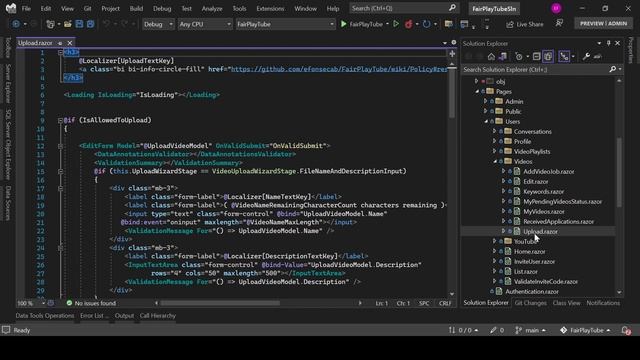Viewport: 640px width, 360px height.
Task: Toggle Sync with Active Document button
Action: click(564, 56)
